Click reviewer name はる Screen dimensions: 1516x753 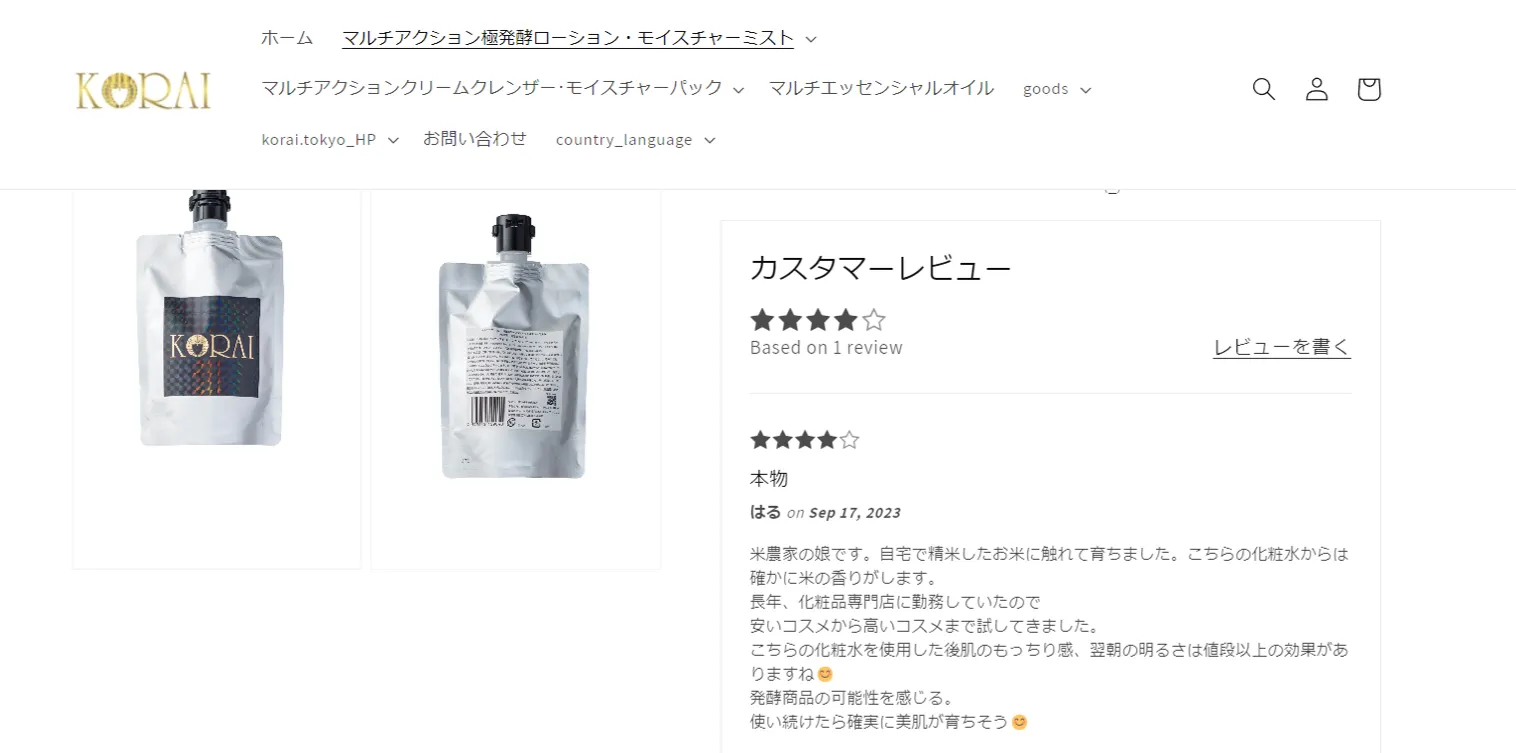tap(765, 512)
